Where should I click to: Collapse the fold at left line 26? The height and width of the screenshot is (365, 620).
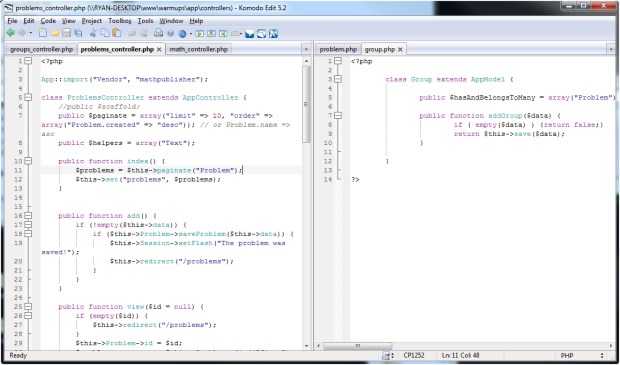point(28,316)
